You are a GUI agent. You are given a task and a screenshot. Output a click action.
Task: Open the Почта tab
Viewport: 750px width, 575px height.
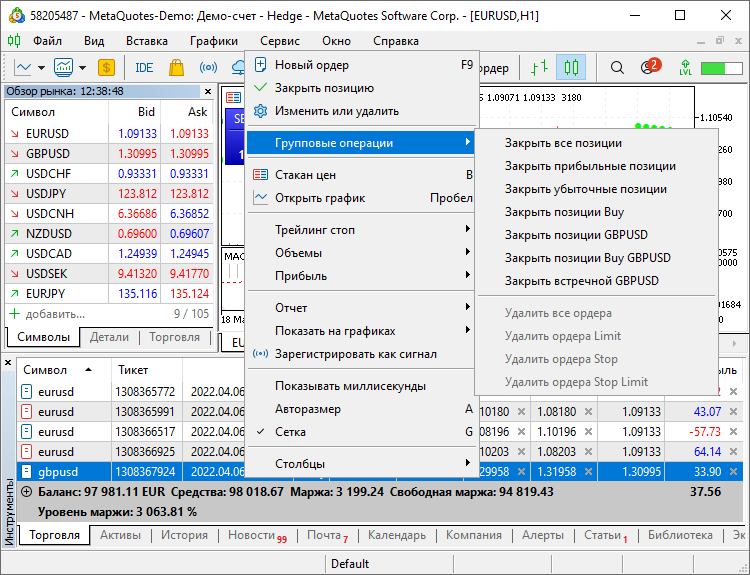point(327,535)
